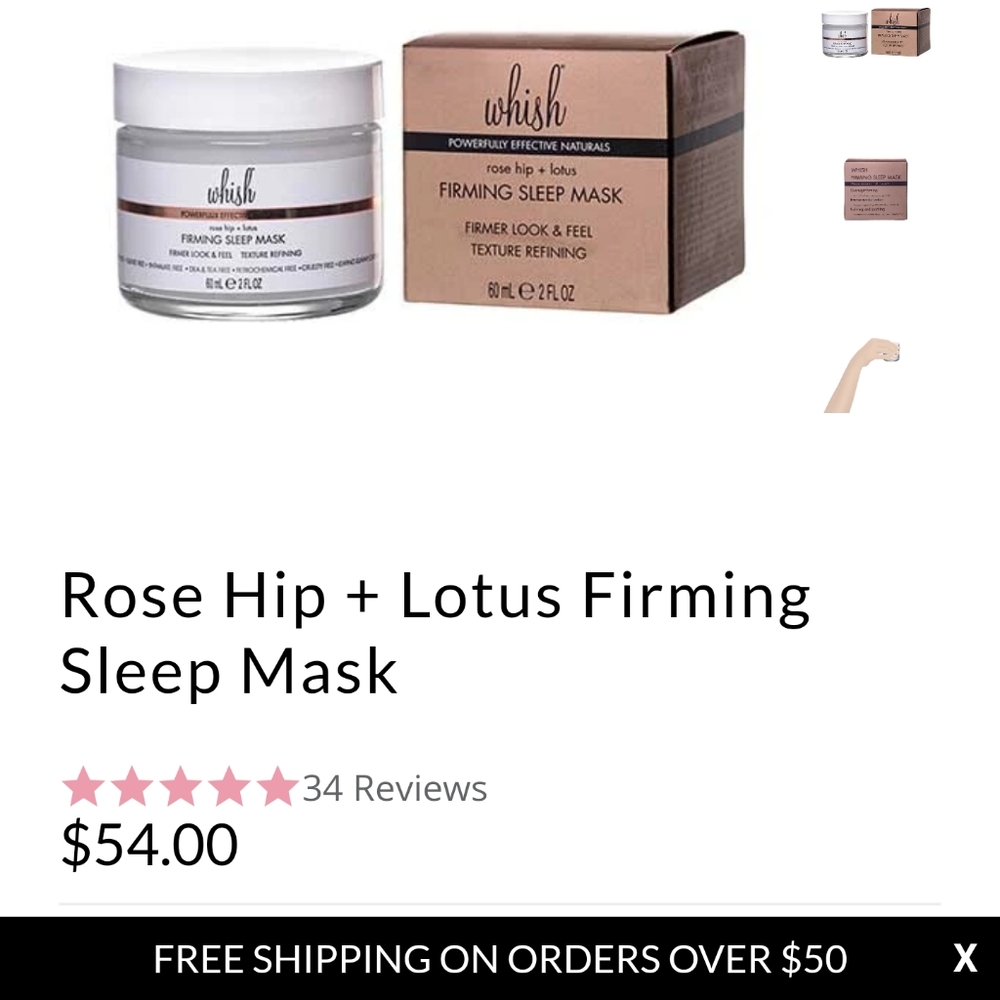Click the Rose Hip + Lotus product title
Screen dimensions: 1000x1000
point(435,633)
